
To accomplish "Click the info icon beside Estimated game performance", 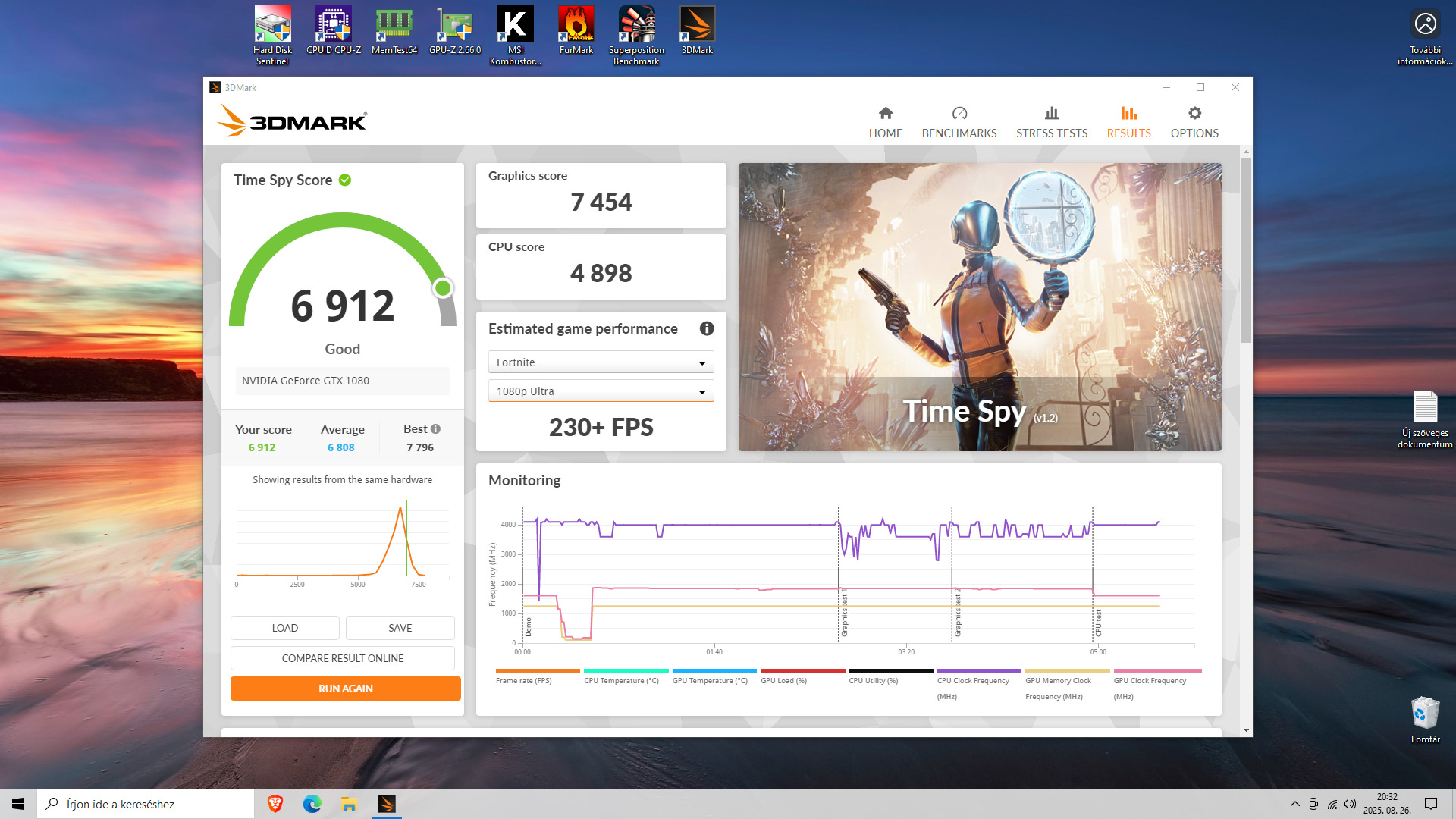I will tap(707, 328).
